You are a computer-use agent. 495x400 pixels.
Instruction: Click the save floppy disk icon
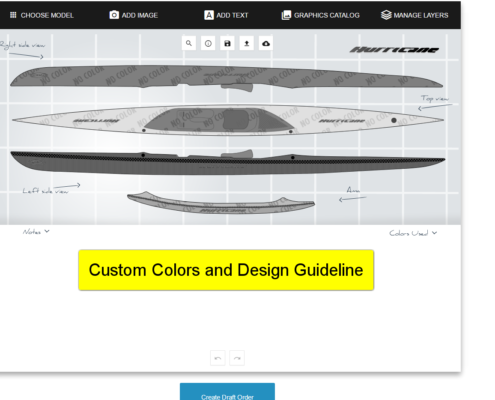pyautogui.click(x=227, y=43)
